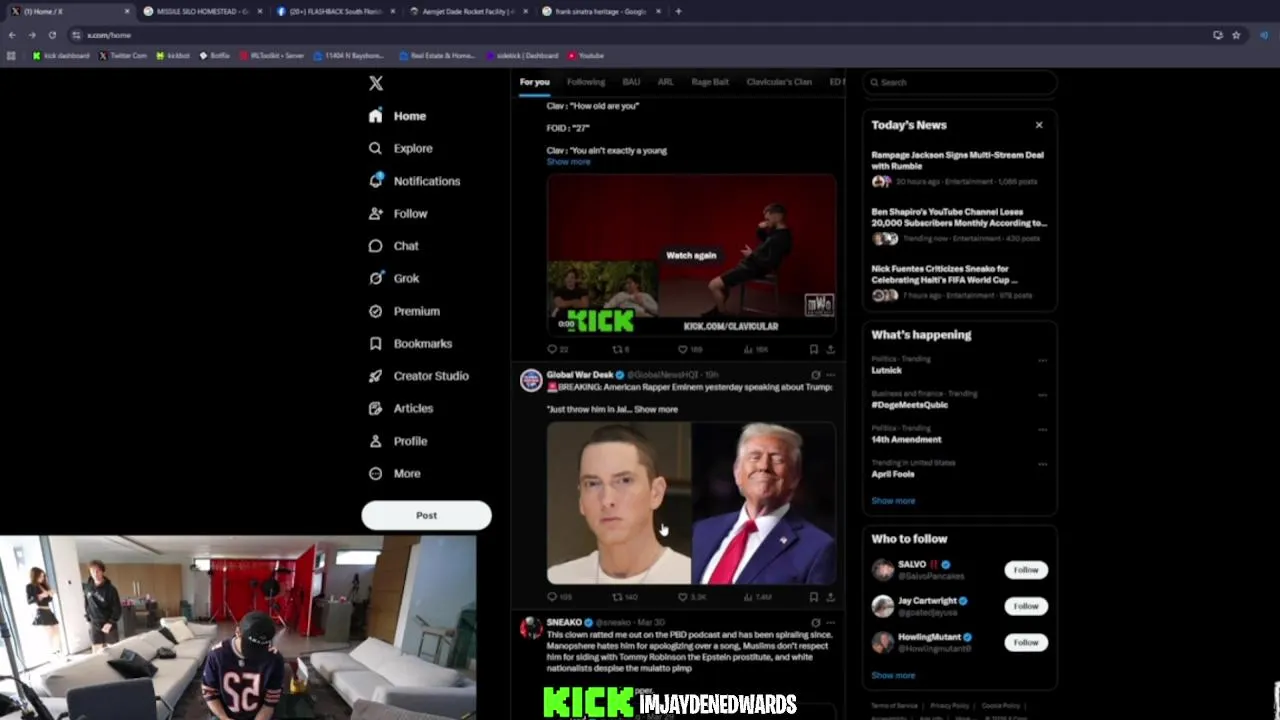This screenshot has height=720, width=1280.
Task: Share the Global War Desk post
Action: click(x=830, y=597)
